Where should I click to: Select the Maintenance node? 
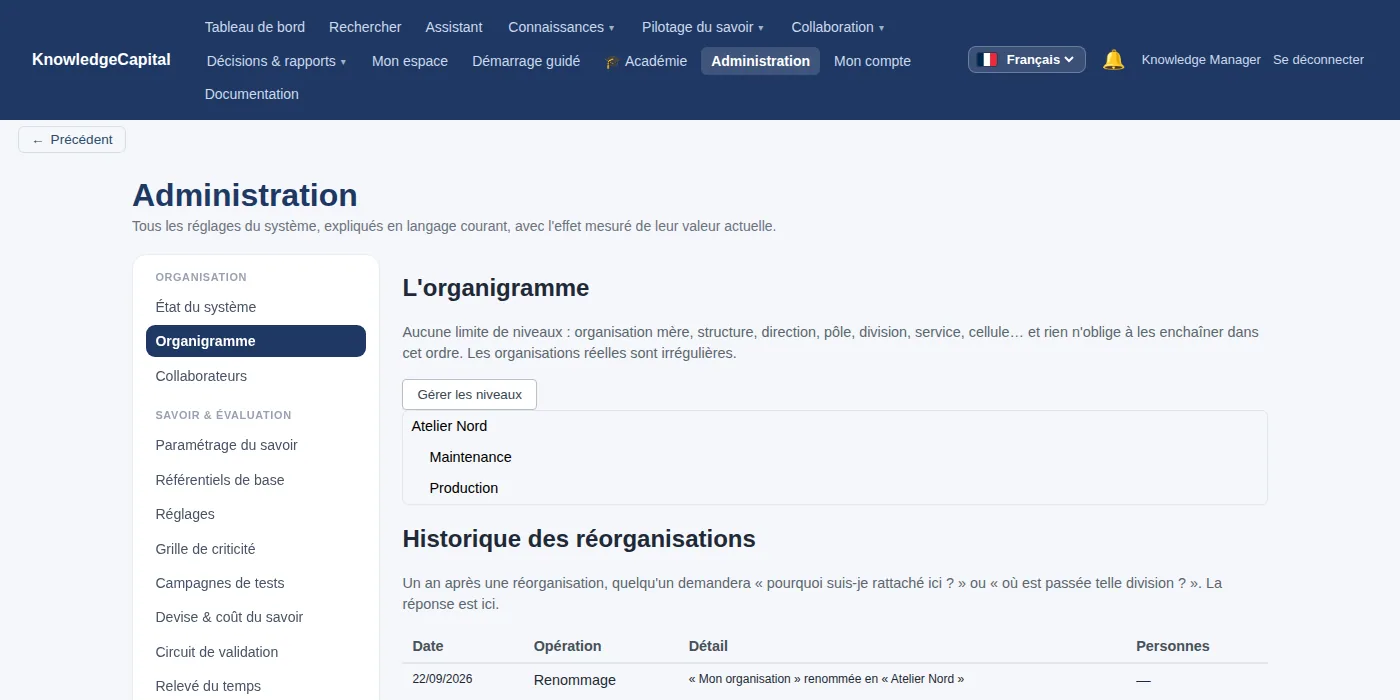coord(470,457)
